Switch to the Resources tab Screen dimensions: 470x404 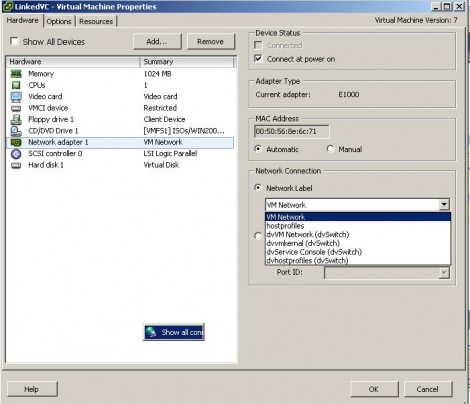[96, 21]
